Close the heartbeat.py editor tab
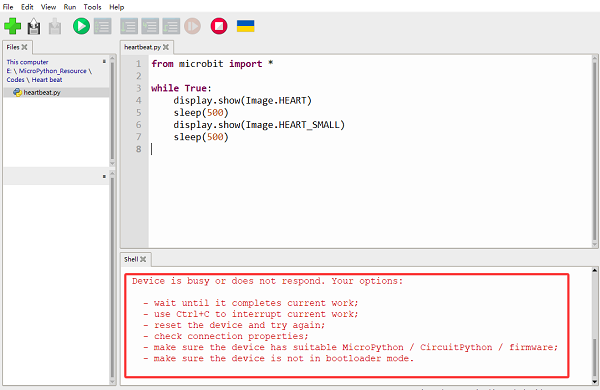This screenshot has width=600, height=390. pyautogui.click(x=166, y=47)
